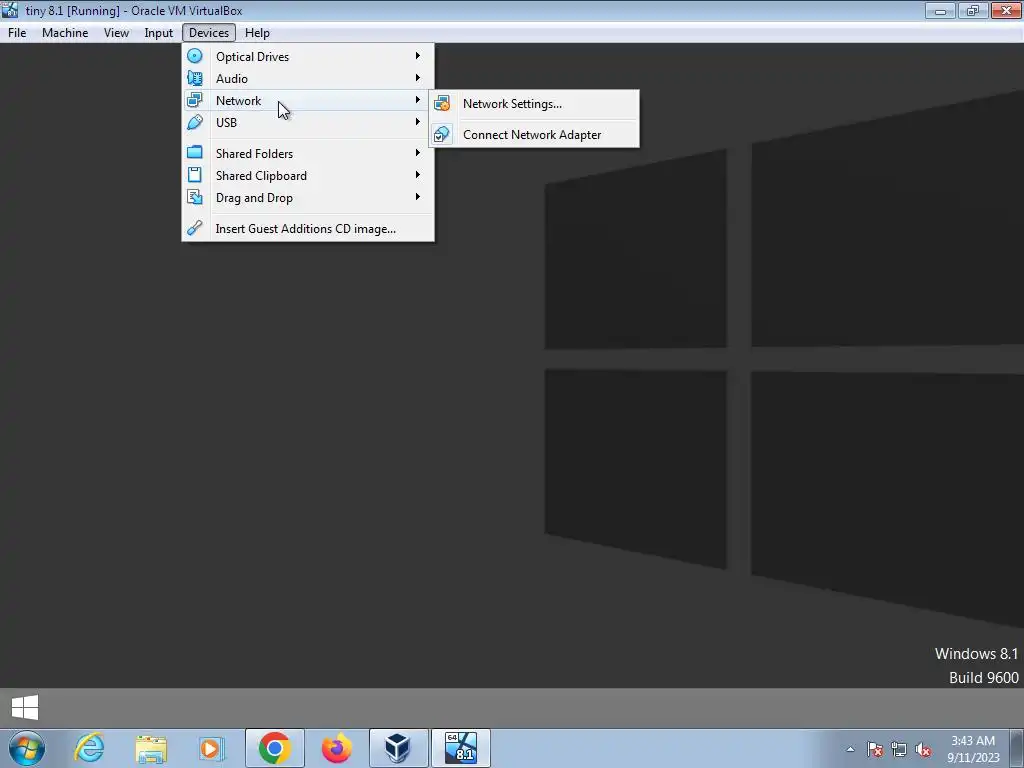Click the Shared Clipboard icon

point(195,175)
